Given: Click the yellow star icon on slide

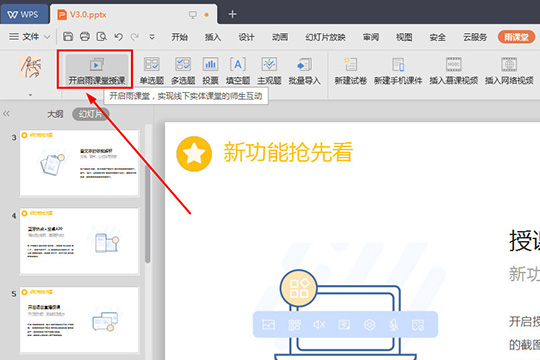Looking at the screenshot, I should pyautogui.click(x=194, y=154).
